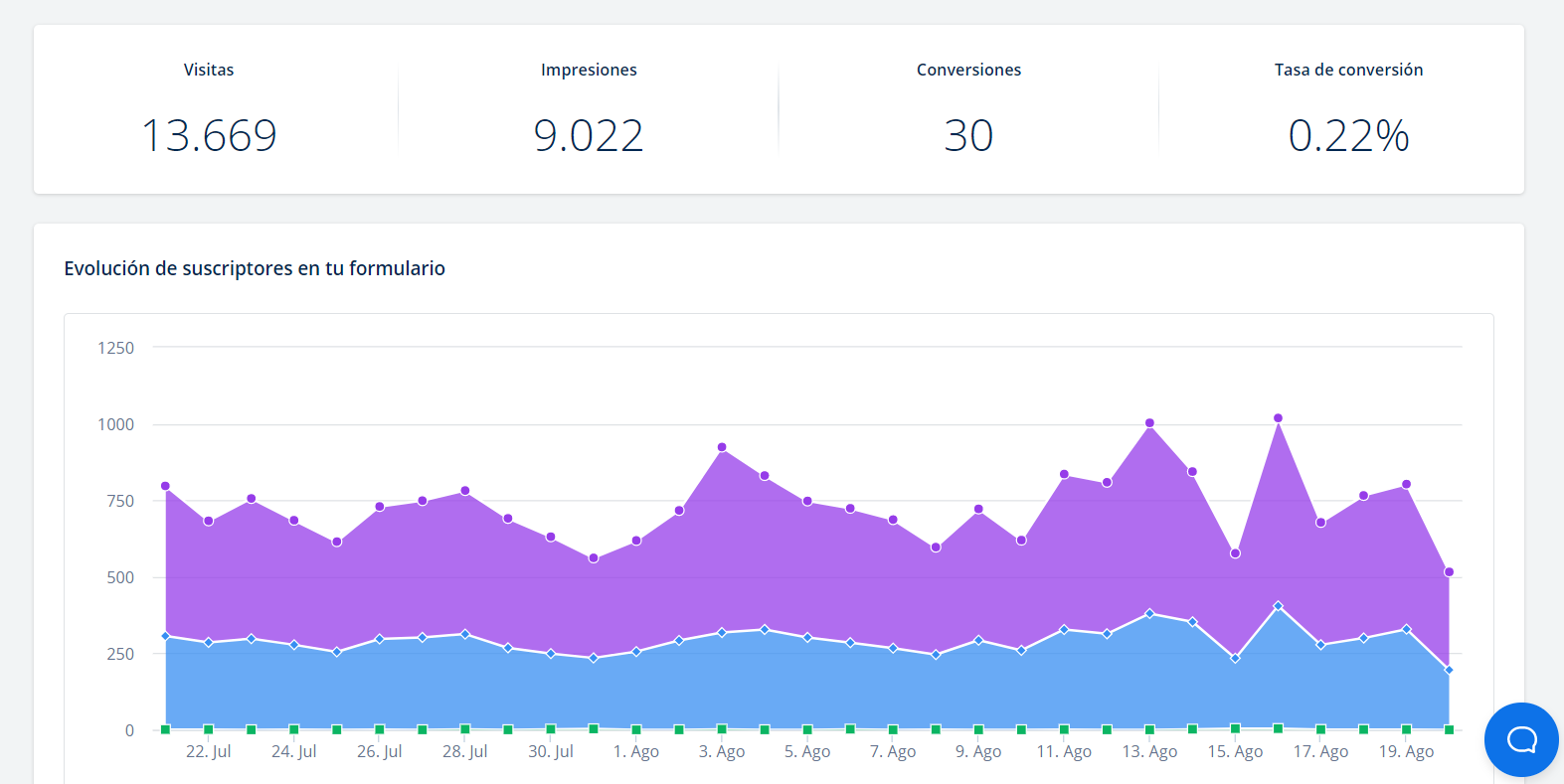Click the y-axis label 750

click(120, 501)
